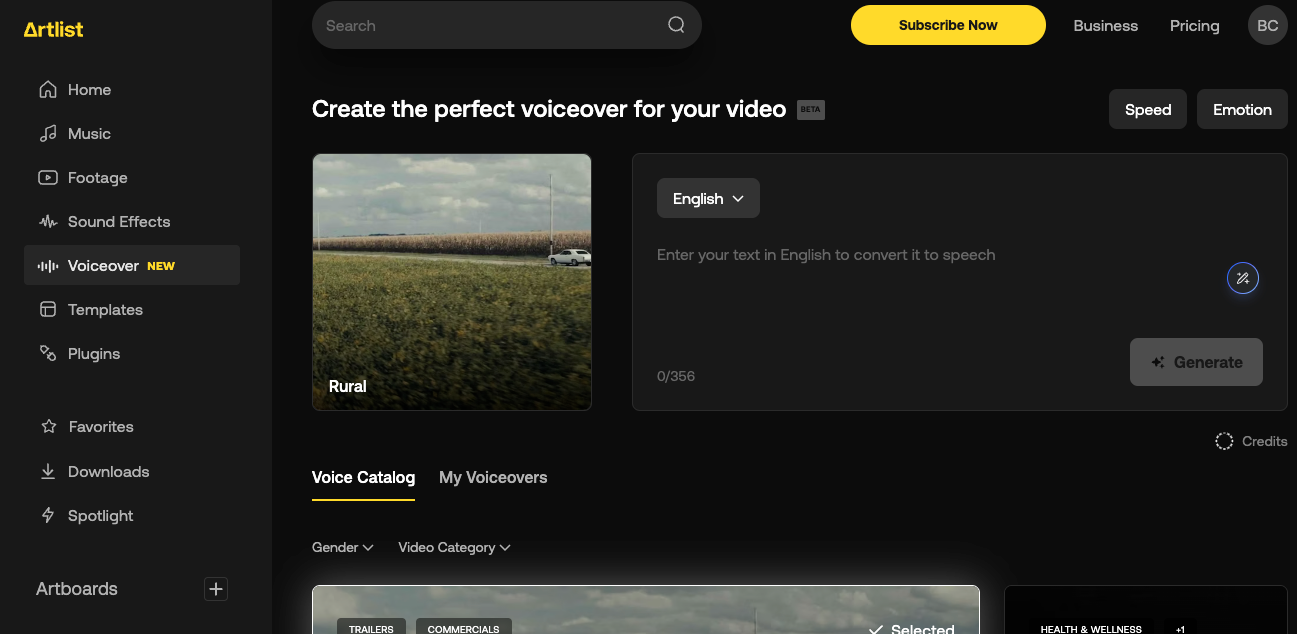Click the magic wand text enhance icon

(1242, 279)
